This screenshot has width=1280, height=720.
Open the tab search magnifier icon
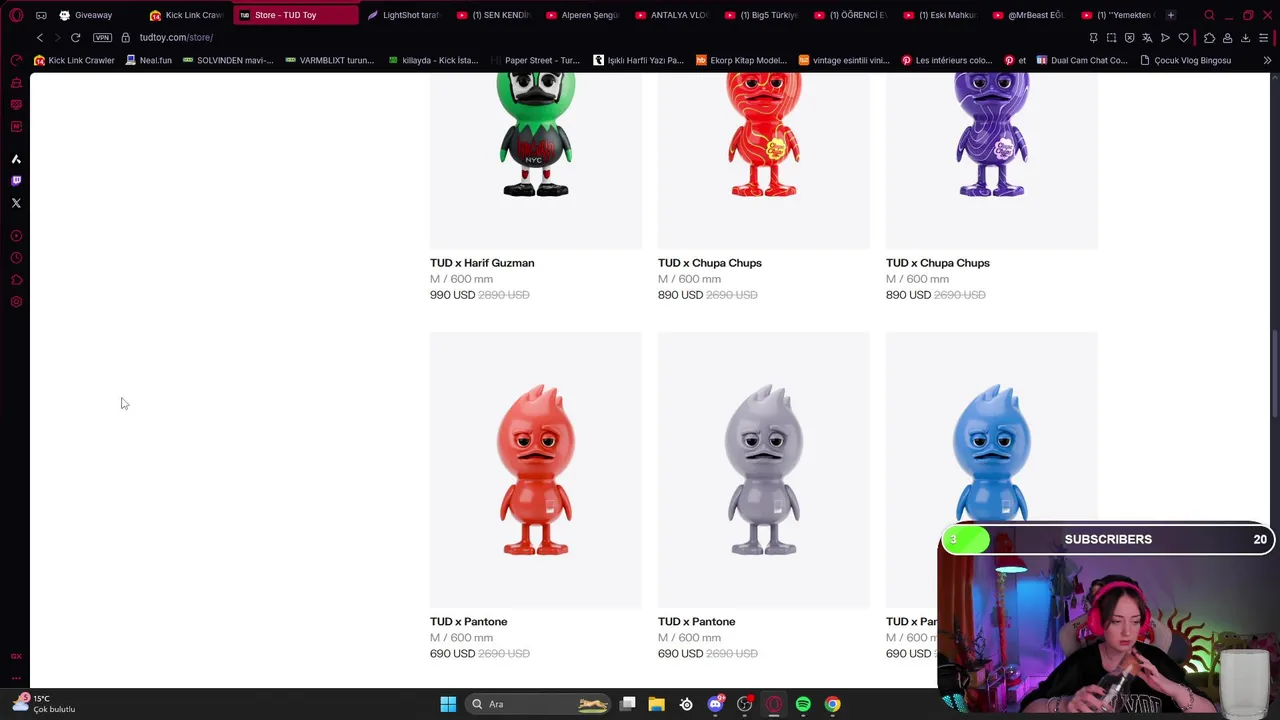click(1209, 15)
